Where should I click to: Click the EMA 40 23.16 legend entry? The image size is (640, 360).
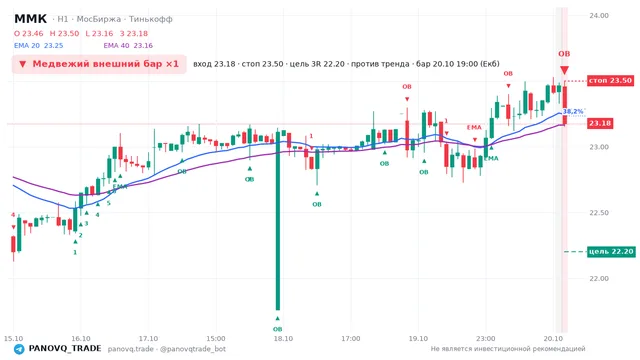click(128, 46)
